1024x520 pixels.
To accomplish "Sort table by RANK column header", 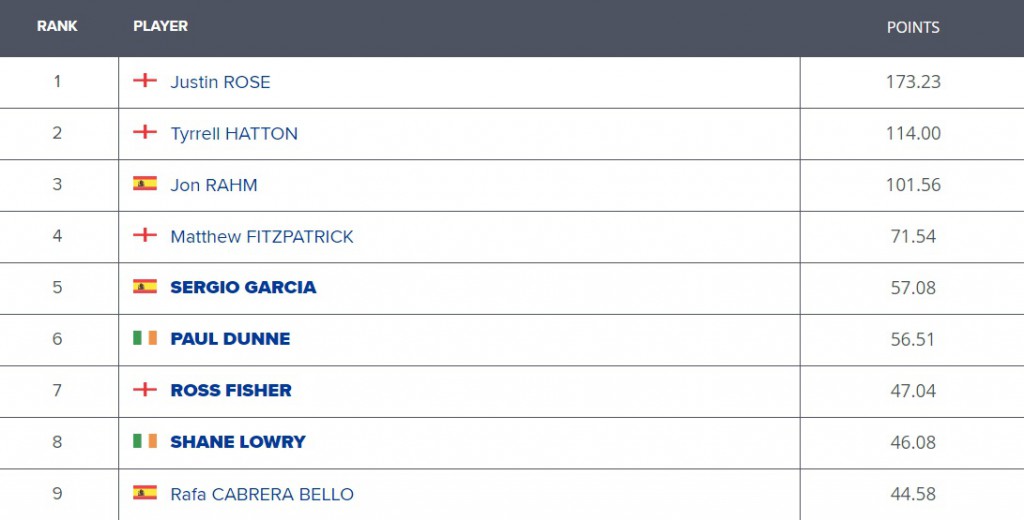I will [57, 26].
